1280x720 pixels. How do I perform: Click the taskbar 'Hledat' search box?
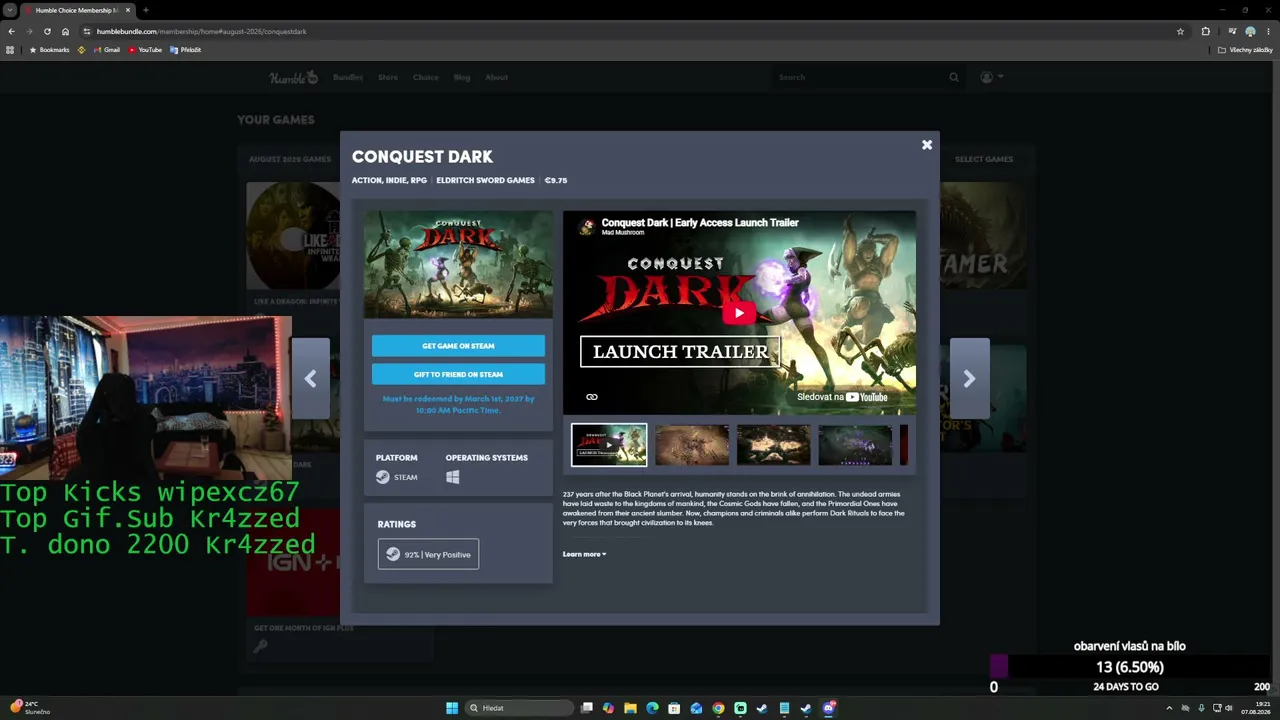click(x=520, y=708)
